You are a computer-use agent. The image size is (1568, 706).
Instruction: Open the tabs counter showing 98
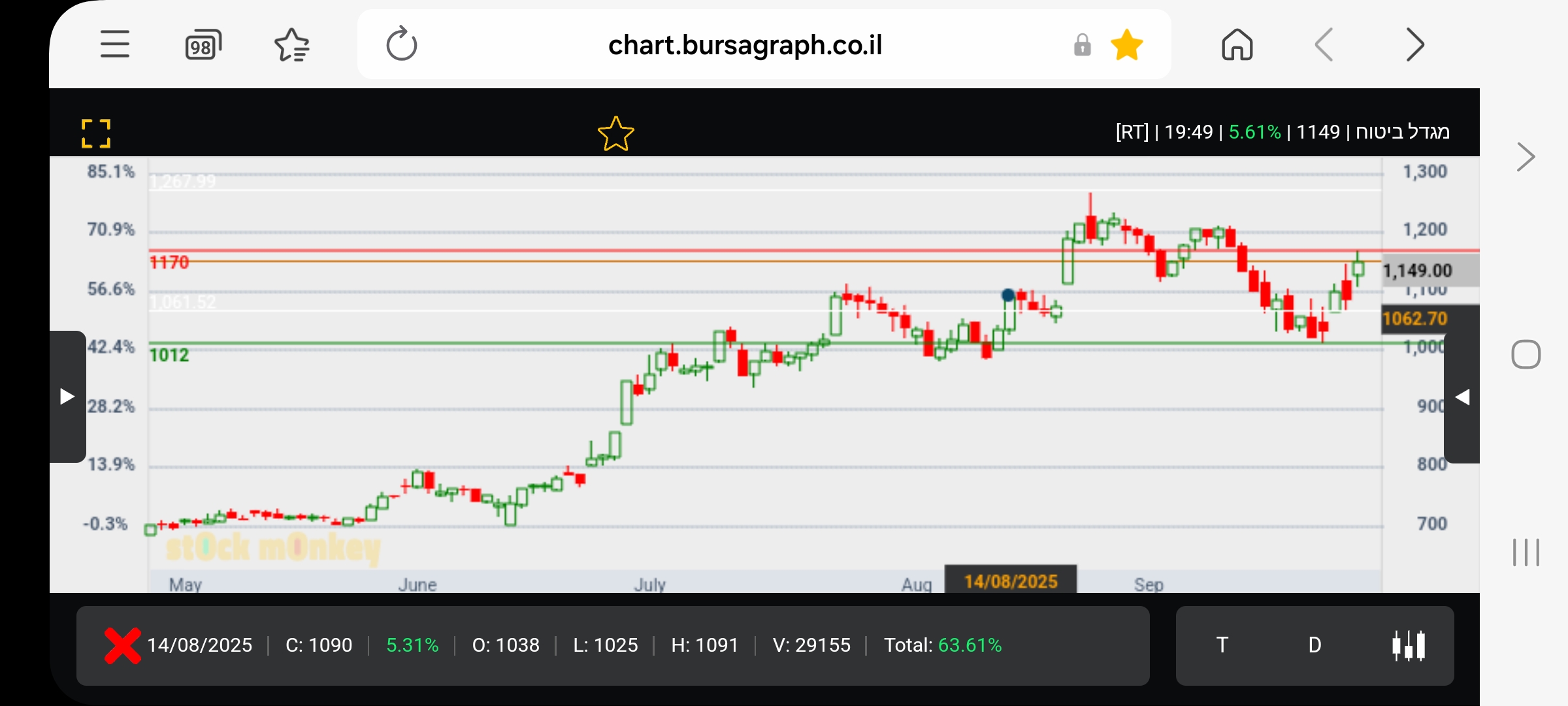[203, 44]
